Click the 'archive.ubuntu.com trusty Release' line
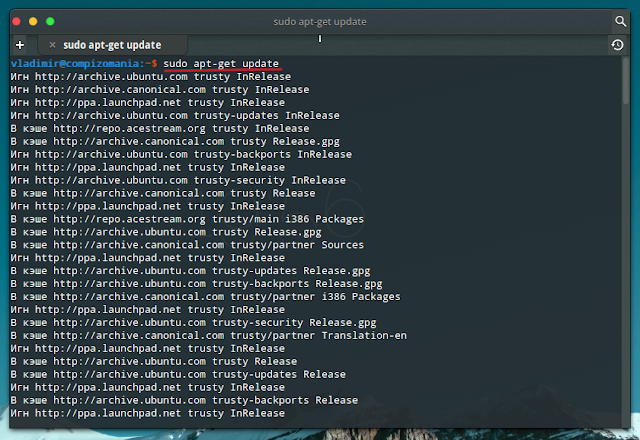Image resolution: width=640 pixels, height=440 pixels. (x=154, y=362)
